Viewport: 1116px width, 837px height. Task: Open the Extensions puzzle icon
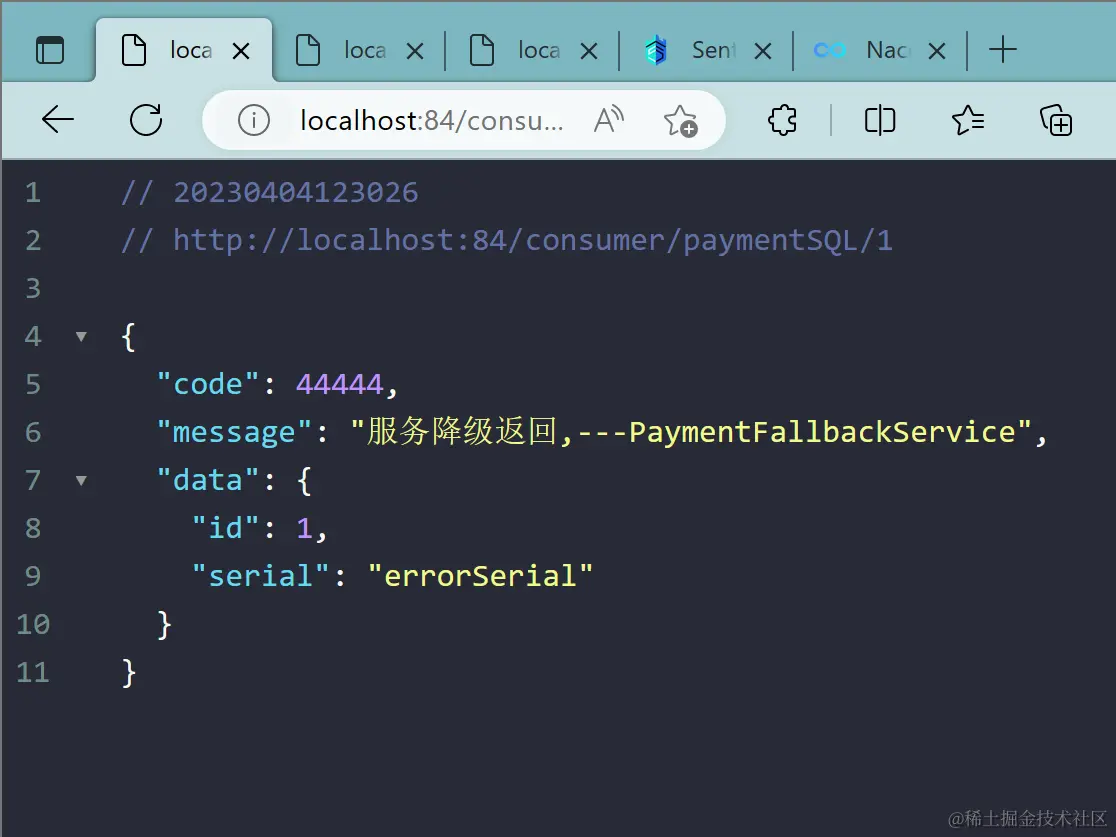782,120
